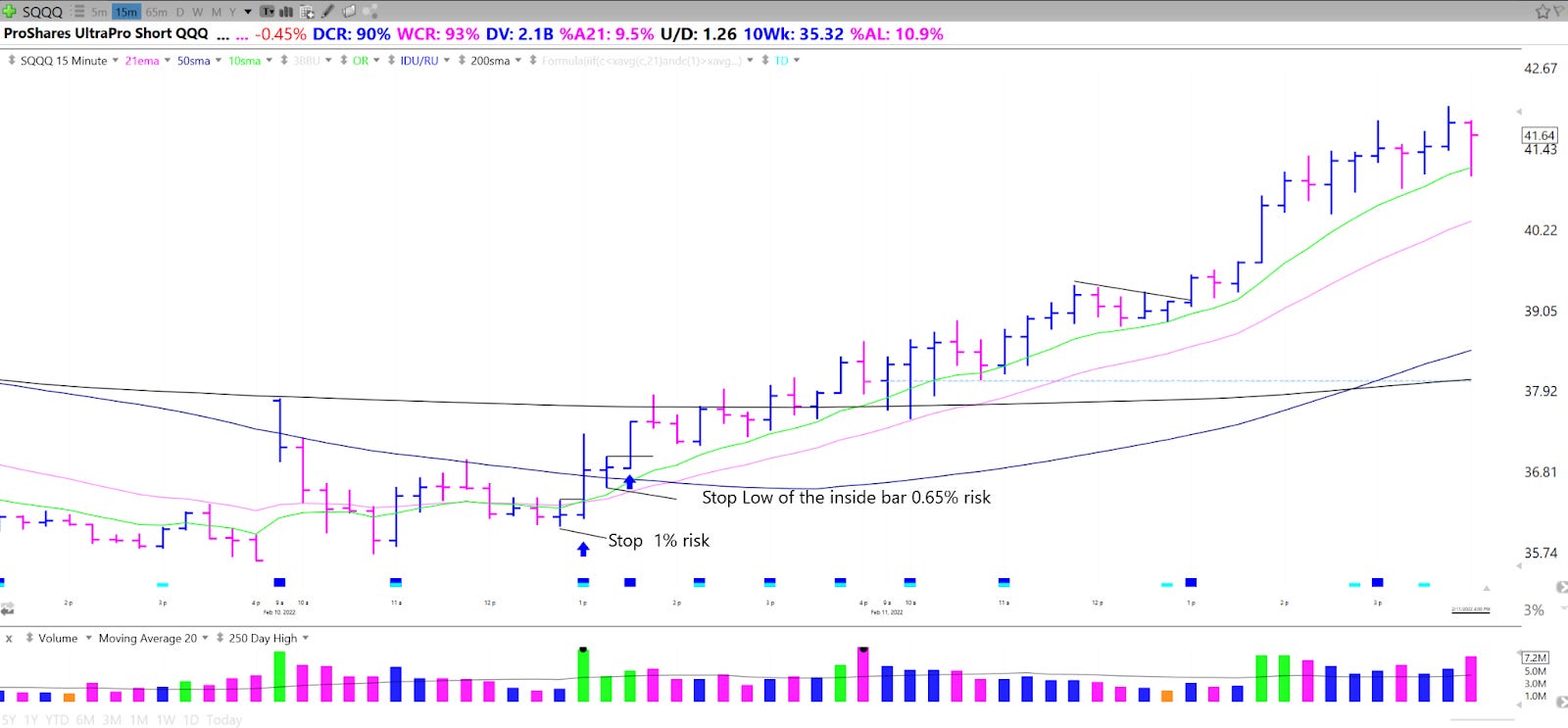The height and width of the screenshot is (728, 1568).
Task: Open the watchlist list icon beside SQQQ
Action: pos(79,12)
